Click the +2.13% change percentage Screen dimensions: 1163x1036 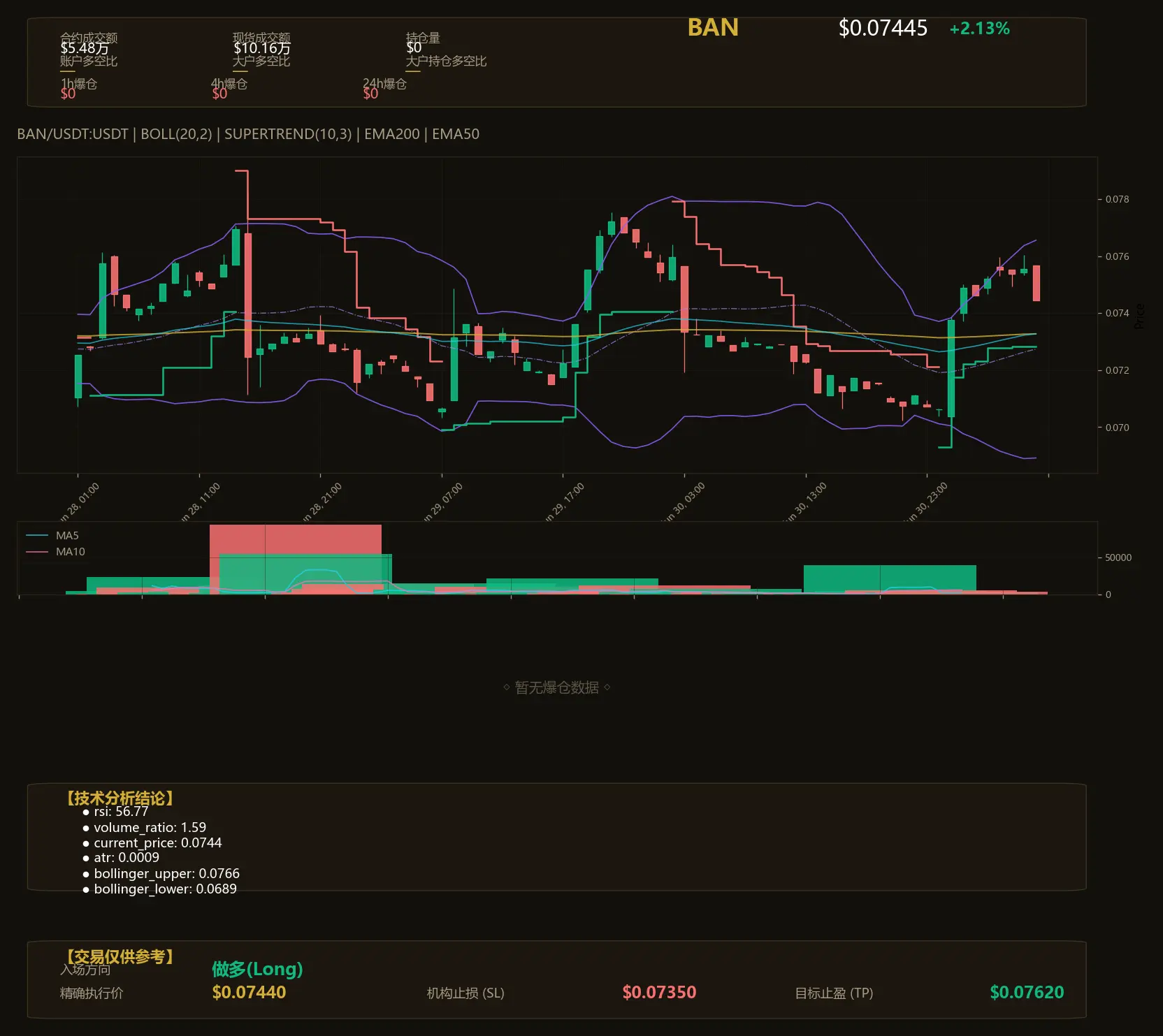(x=979, y=29)
